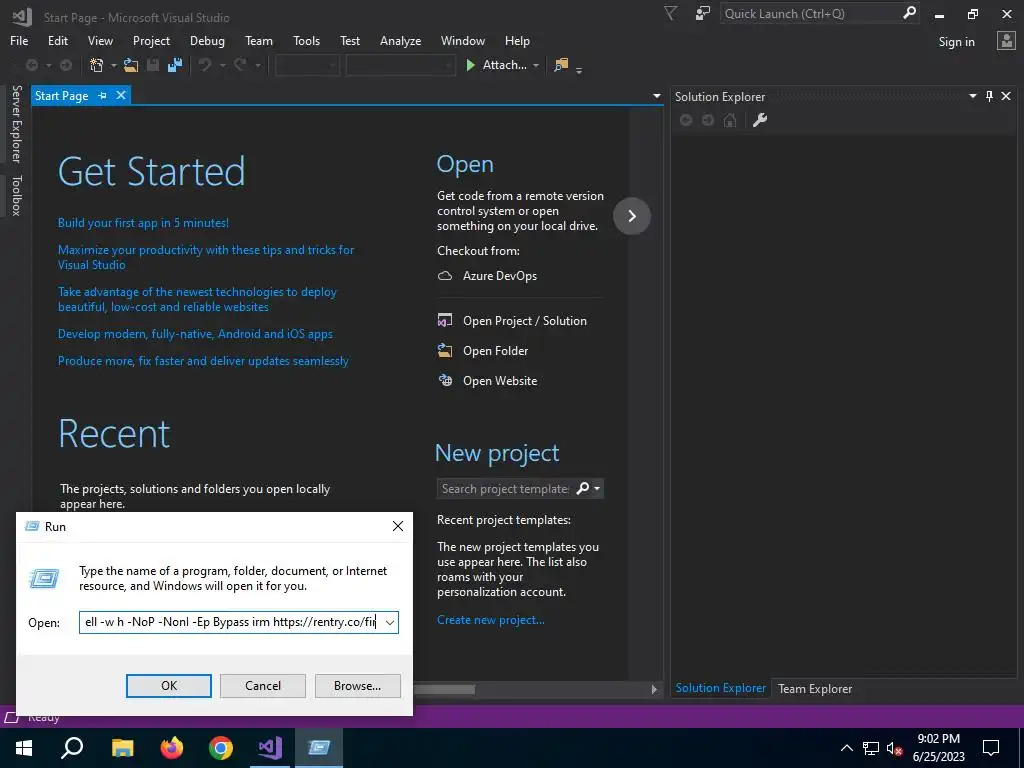Viewport: 1024px width, 768px height.
Task: Open the Analyze menu
Action: point(400,40)
